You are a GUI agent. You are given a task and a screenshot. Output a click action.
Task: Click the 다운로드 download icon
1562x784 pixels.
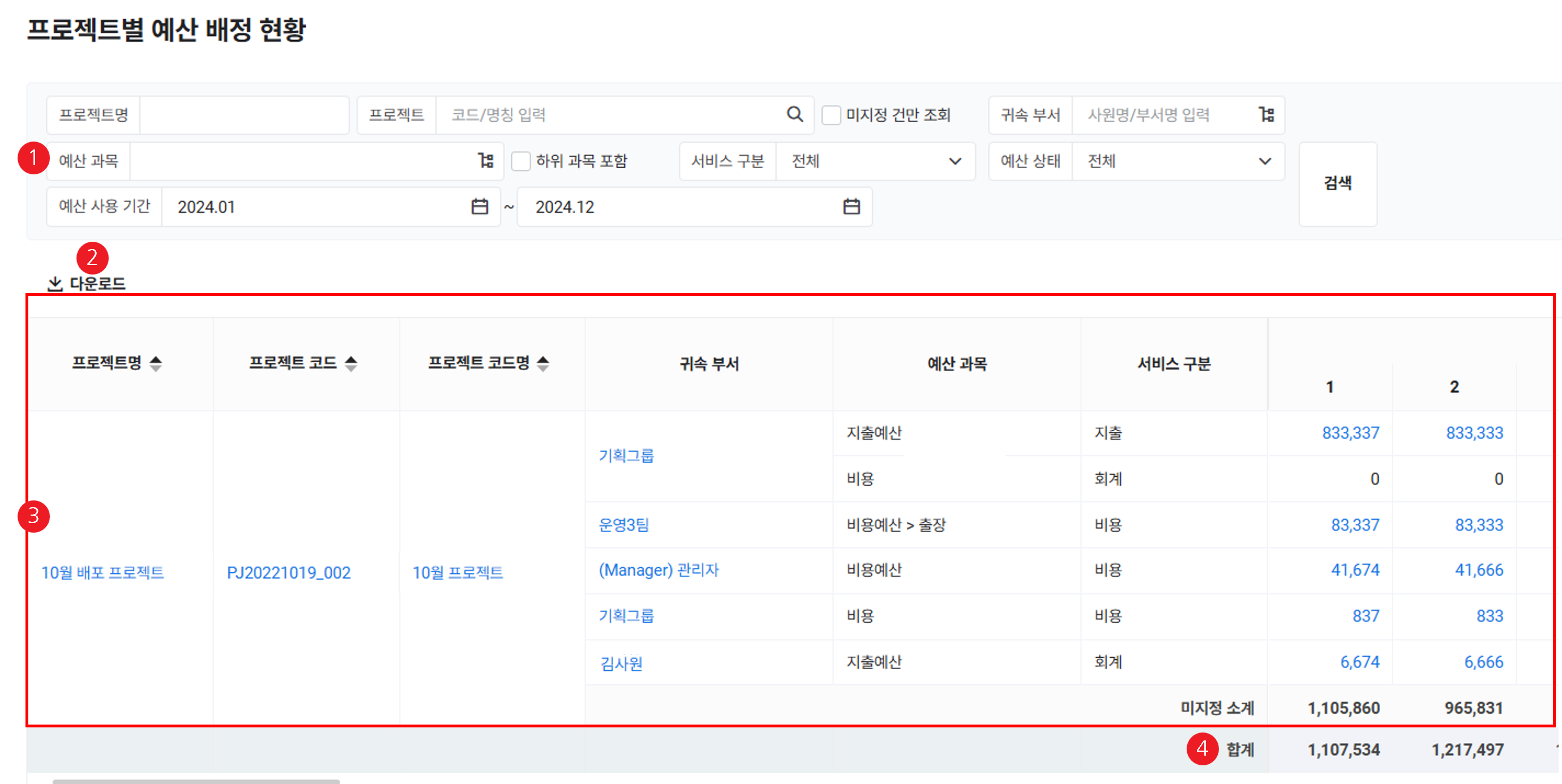point(55,283)
